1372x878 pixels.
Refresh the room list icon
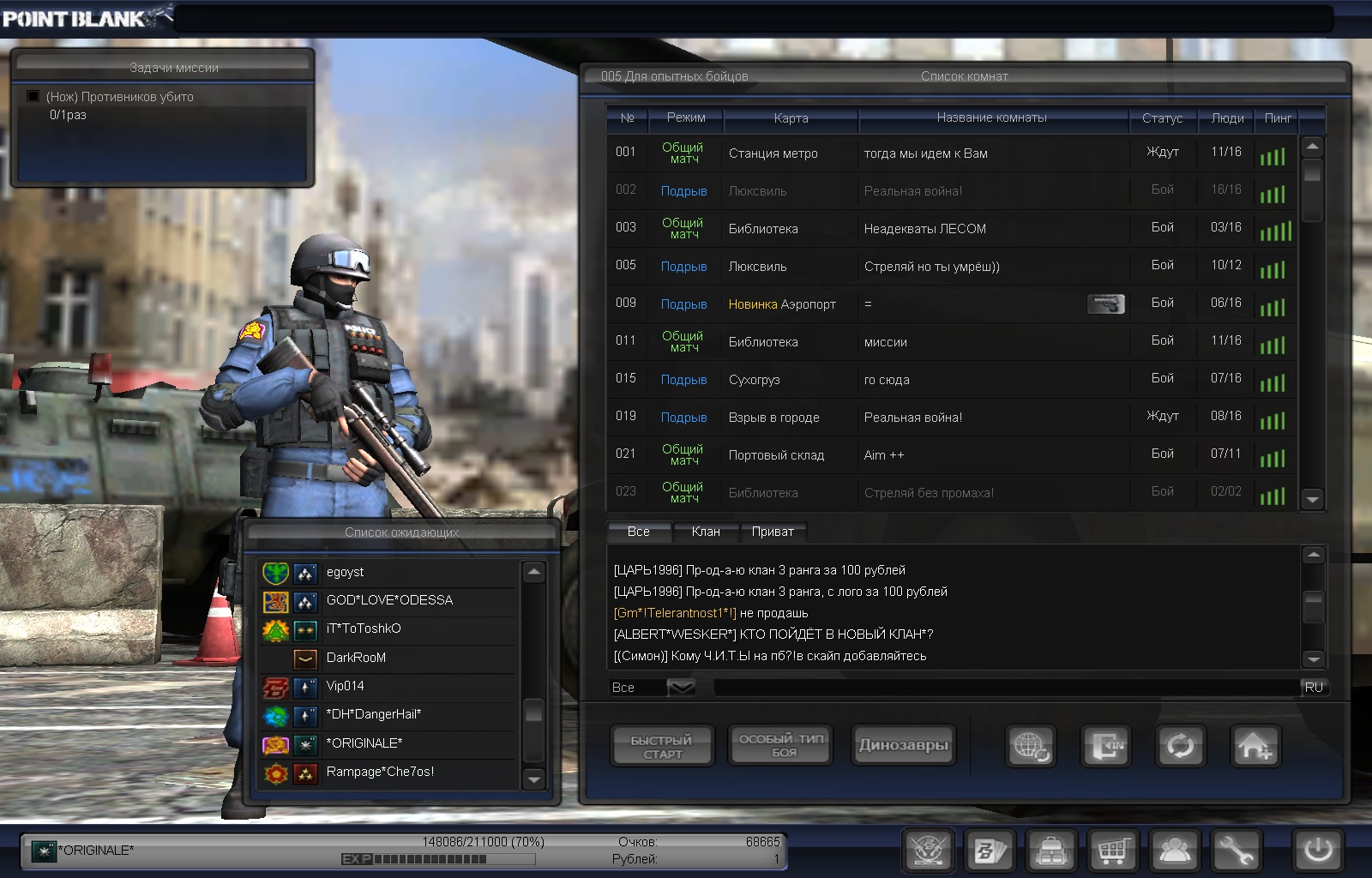(x=1180, y=745)
